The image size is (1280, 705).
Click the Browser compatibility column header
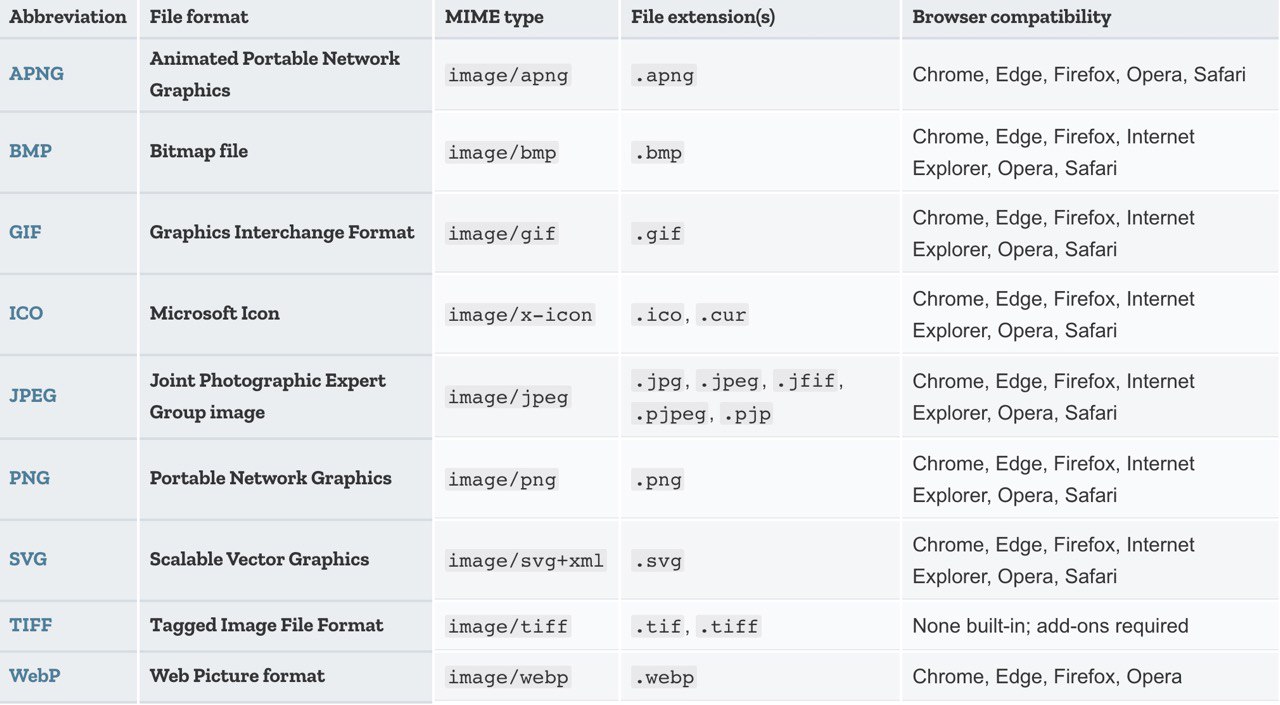coord(1011,17)
